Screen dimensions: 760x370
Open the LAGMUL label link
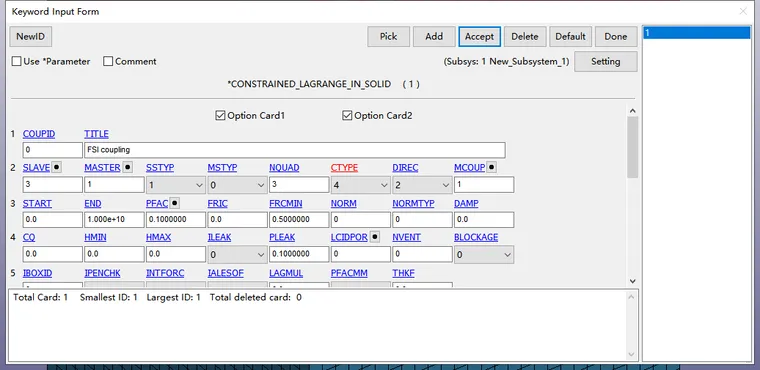point(286,273)
